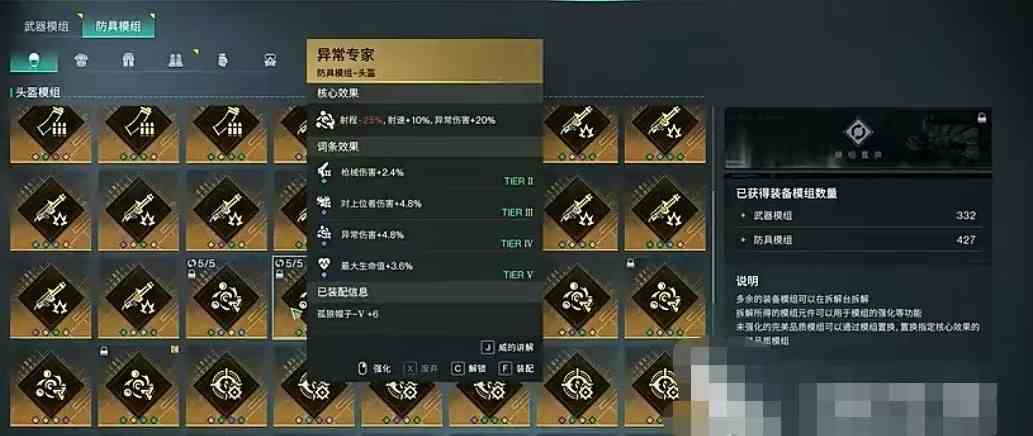Select the helmet mod category icon
1033x436 pixels.
(x=33, y=61)
